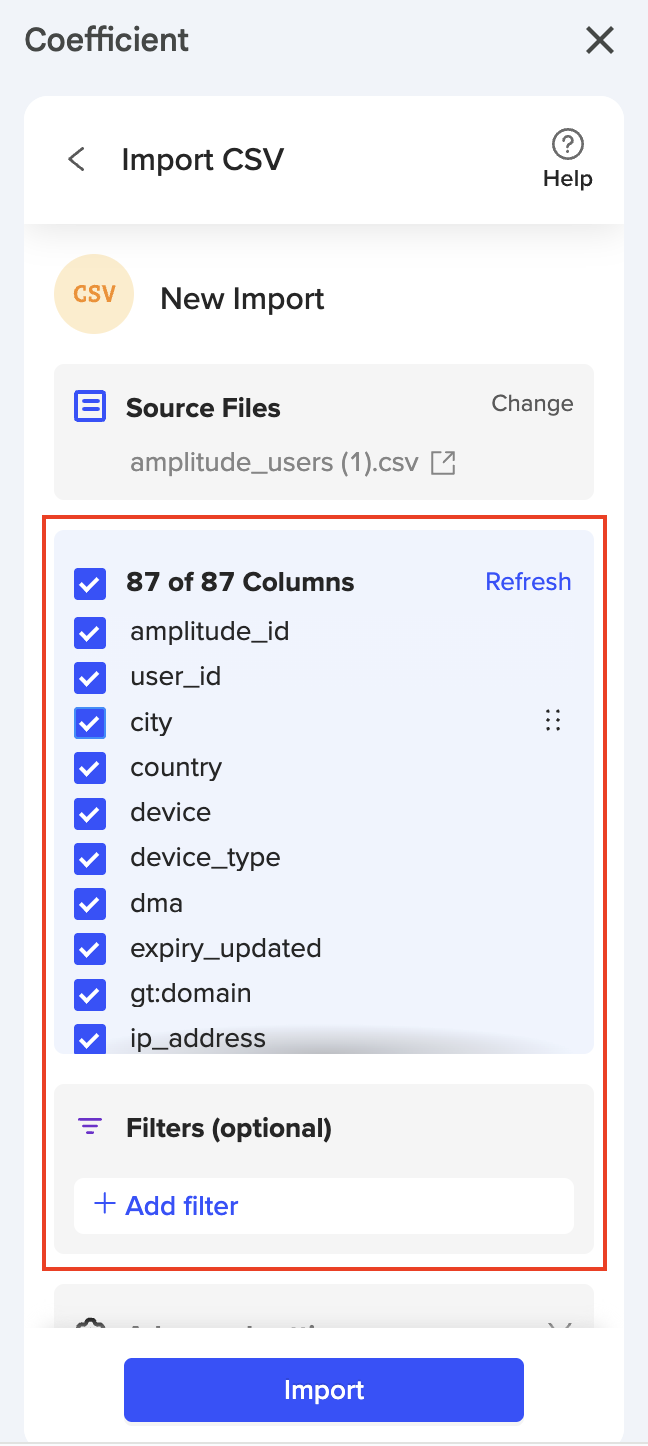Click the Filters funnel icon
Screen dimensions: 648x1446
90,1126
